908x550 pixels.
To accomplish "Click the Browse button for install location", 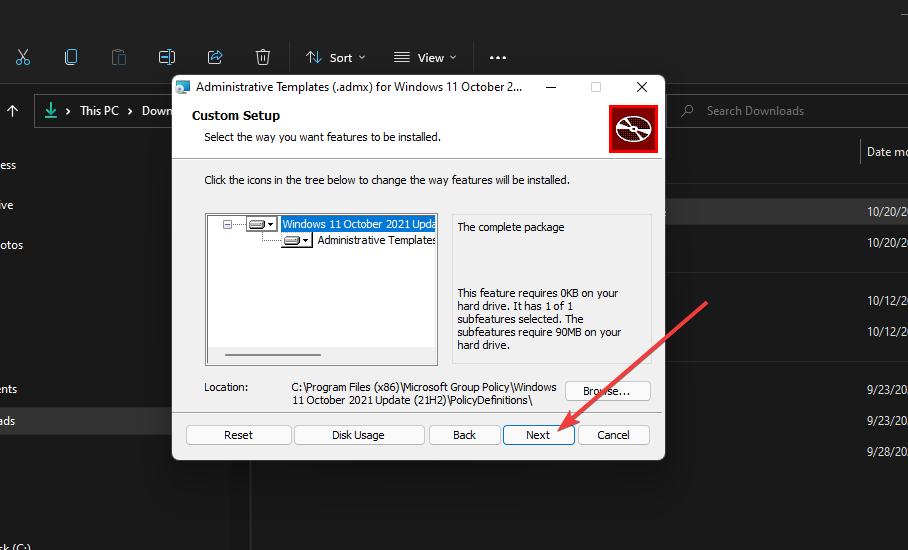I will pos(607,391).
